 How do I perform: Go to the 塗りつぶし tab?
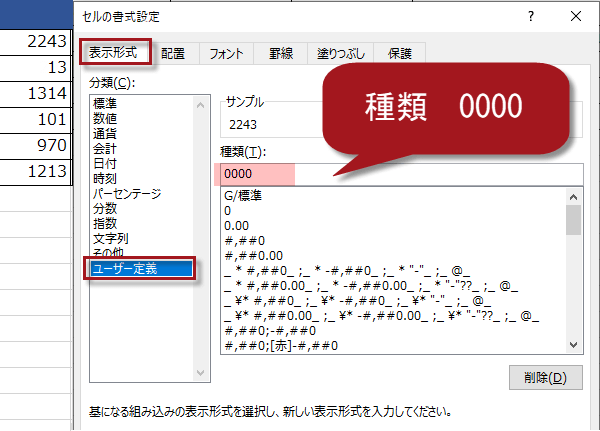pos(342,54)
